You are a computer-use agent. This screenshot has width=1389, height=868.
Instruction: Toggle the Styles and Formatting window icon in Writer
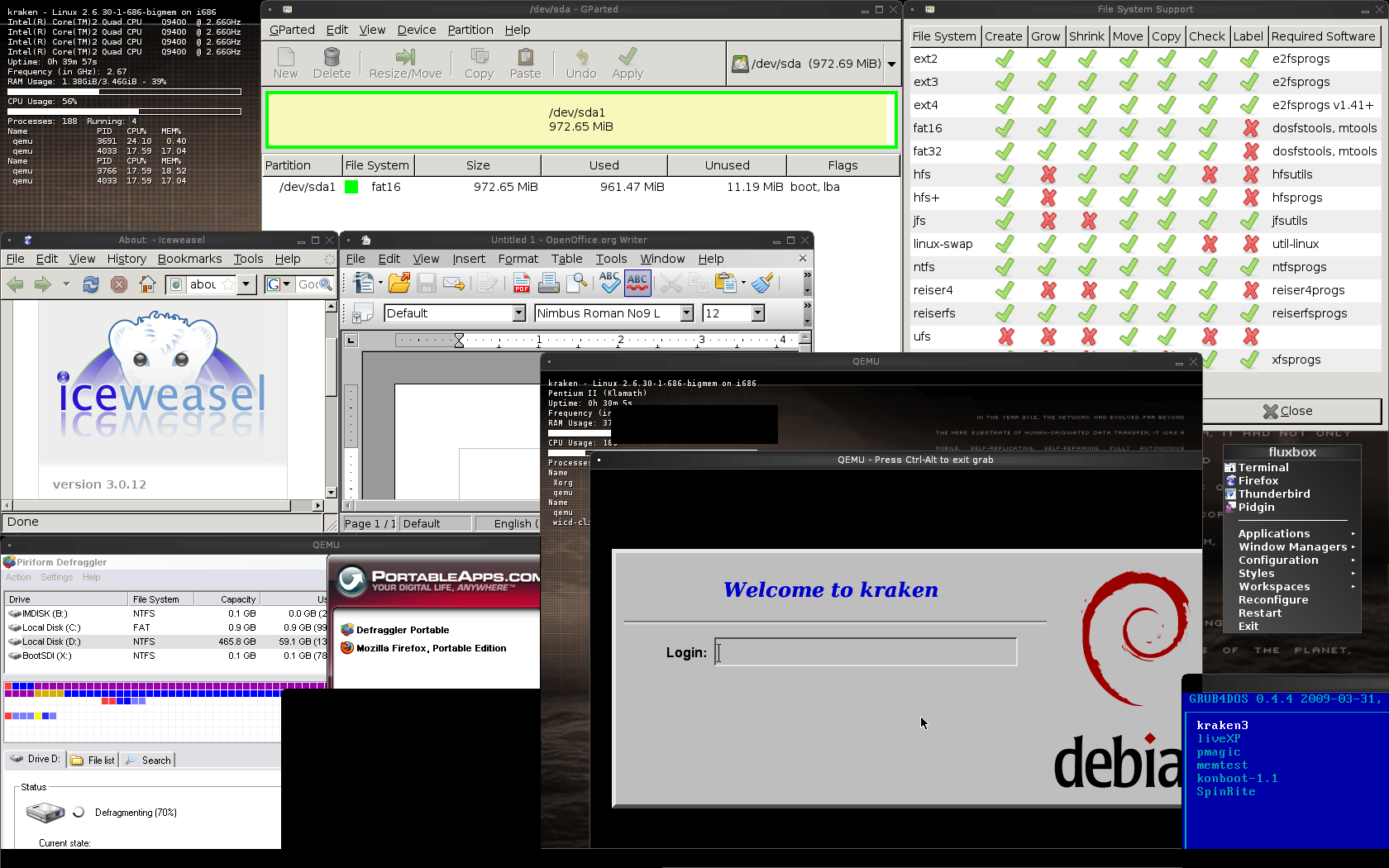[362, 313]
